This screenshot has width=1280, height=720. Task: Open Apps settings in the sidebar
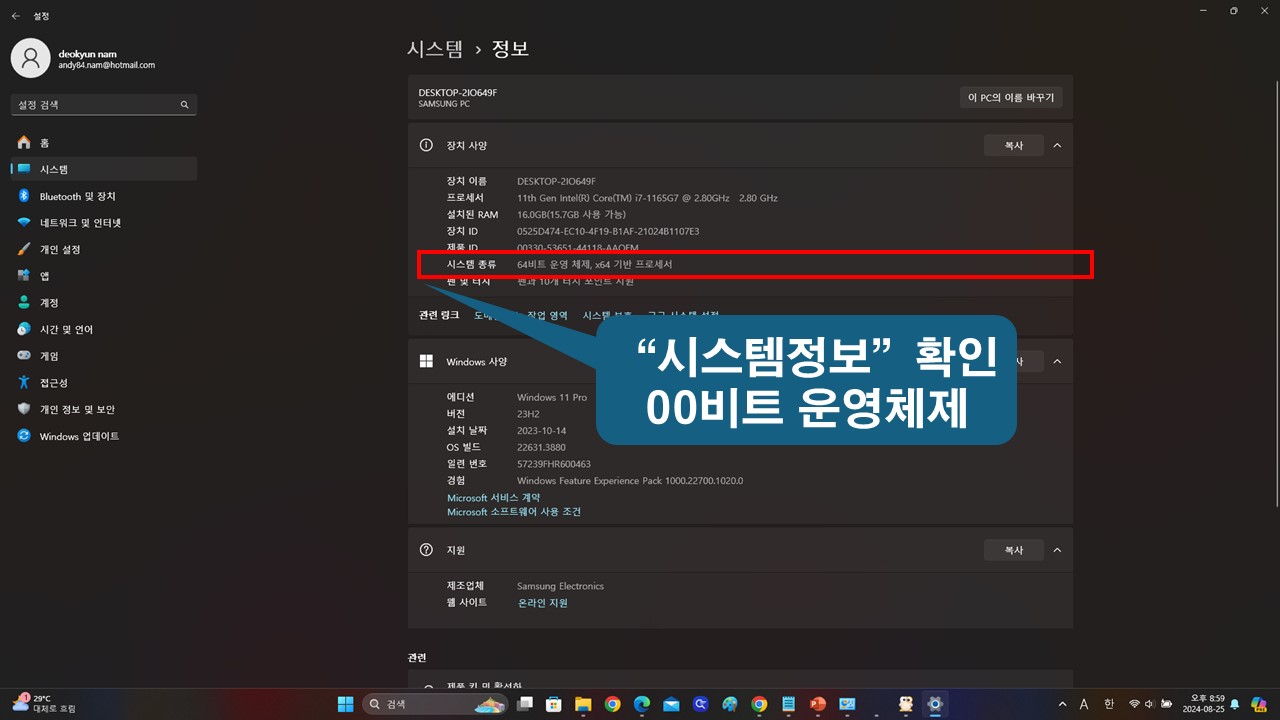click(x=104, y=276)
